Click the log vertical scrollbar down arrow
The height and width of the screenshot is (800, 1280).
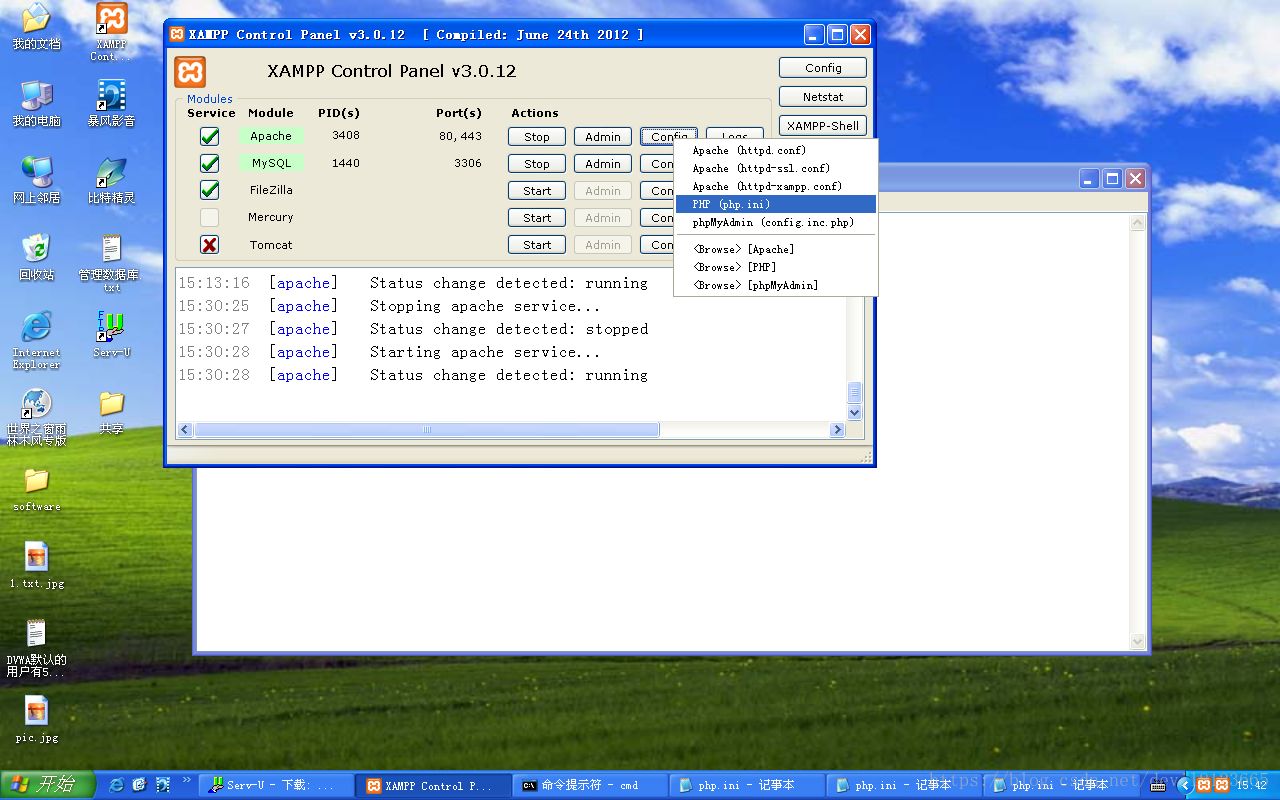click(x=855, y=412)
